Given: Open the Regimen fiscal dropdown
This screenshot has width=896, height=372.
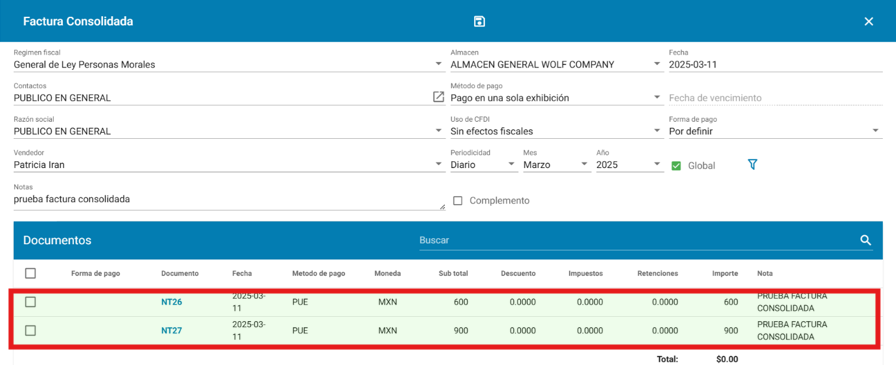Looking at the screenshot, I should (x=229, y=65).
